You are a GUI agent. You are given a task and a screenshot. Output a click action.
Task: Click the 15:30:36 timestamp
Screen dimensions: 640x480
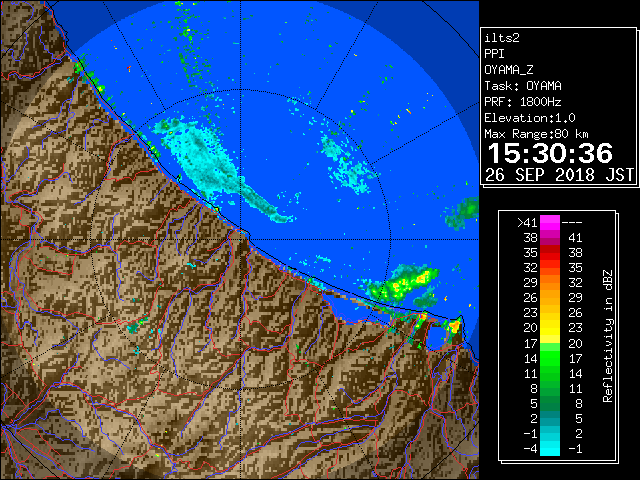(550, 153)
